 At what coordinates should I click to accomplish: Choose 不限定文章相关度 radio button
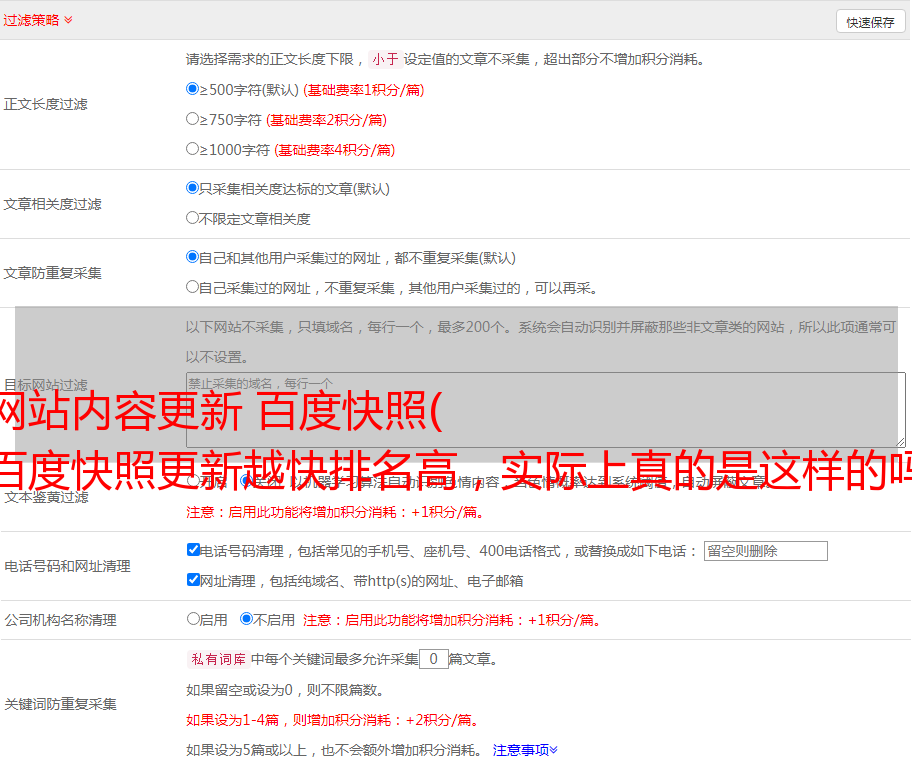coord(193,218)
